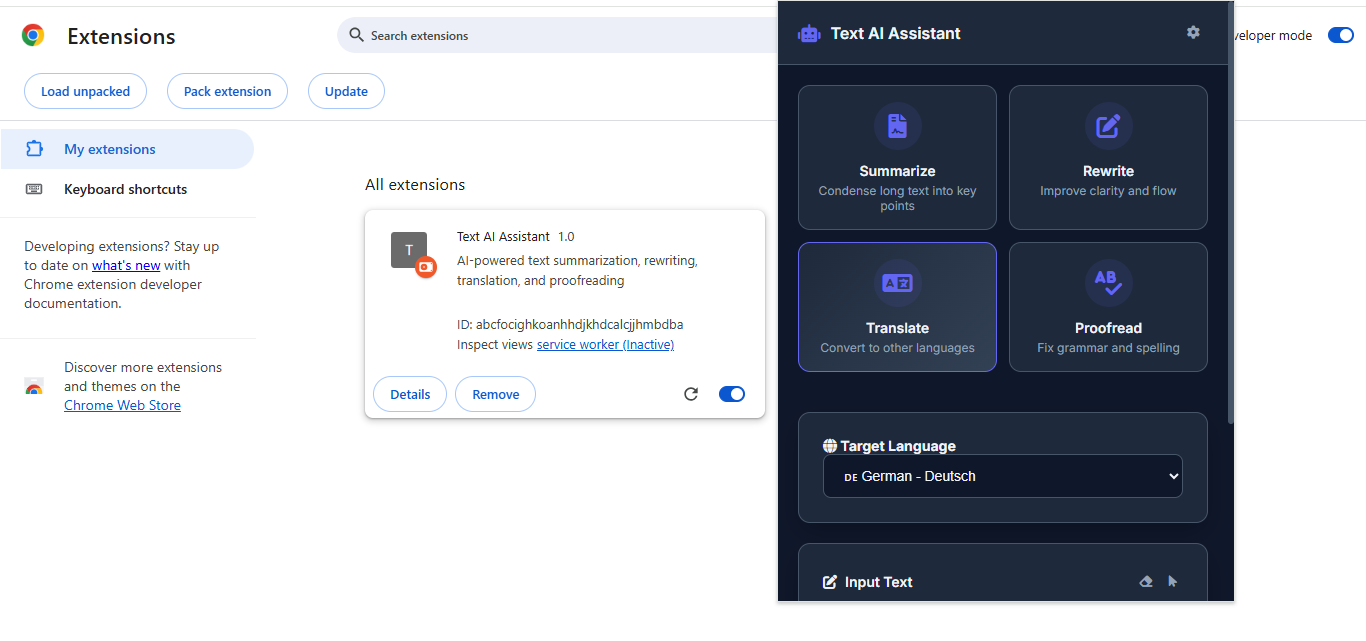Click the Input Text label
This screenshot has height=641, width=1366.
[x=878, y=582]
